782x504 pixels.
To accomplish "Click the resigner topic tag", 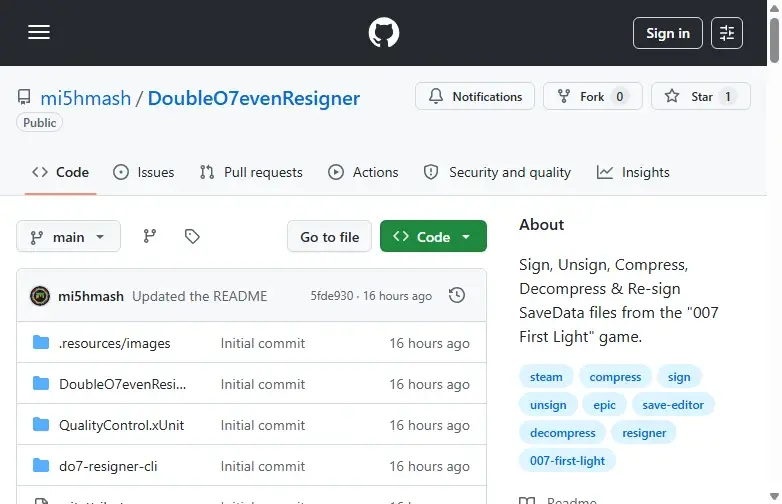I will pyautogui.click(x=644, y=432).
